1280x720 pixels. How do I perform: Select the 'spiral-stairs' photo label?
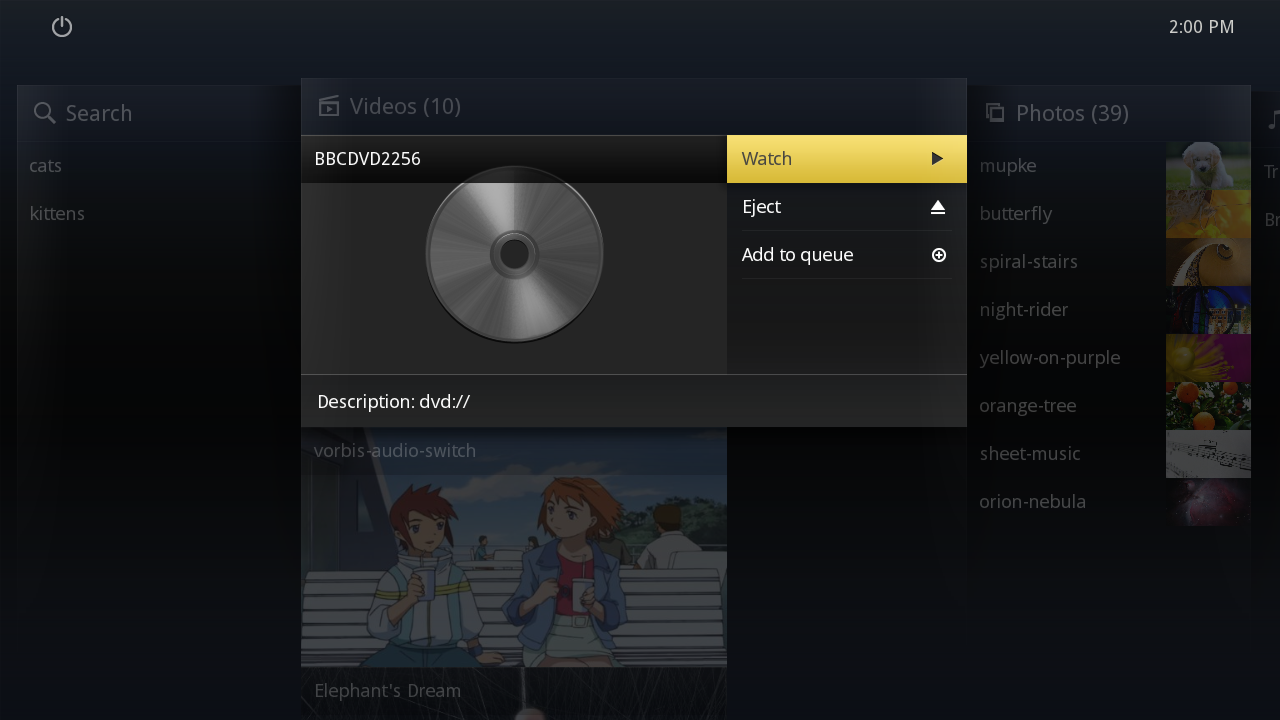1029,262
